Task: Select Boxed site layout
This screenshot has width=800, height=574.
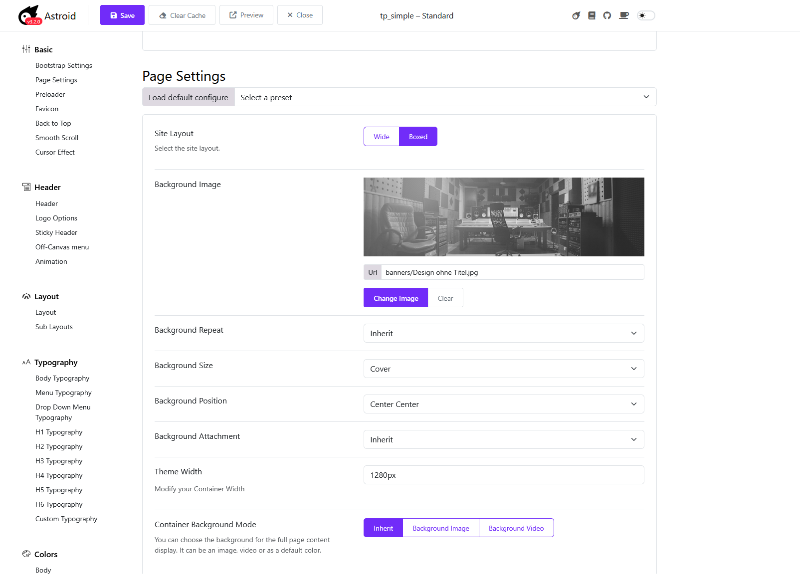Action: [x=418, y=136]
